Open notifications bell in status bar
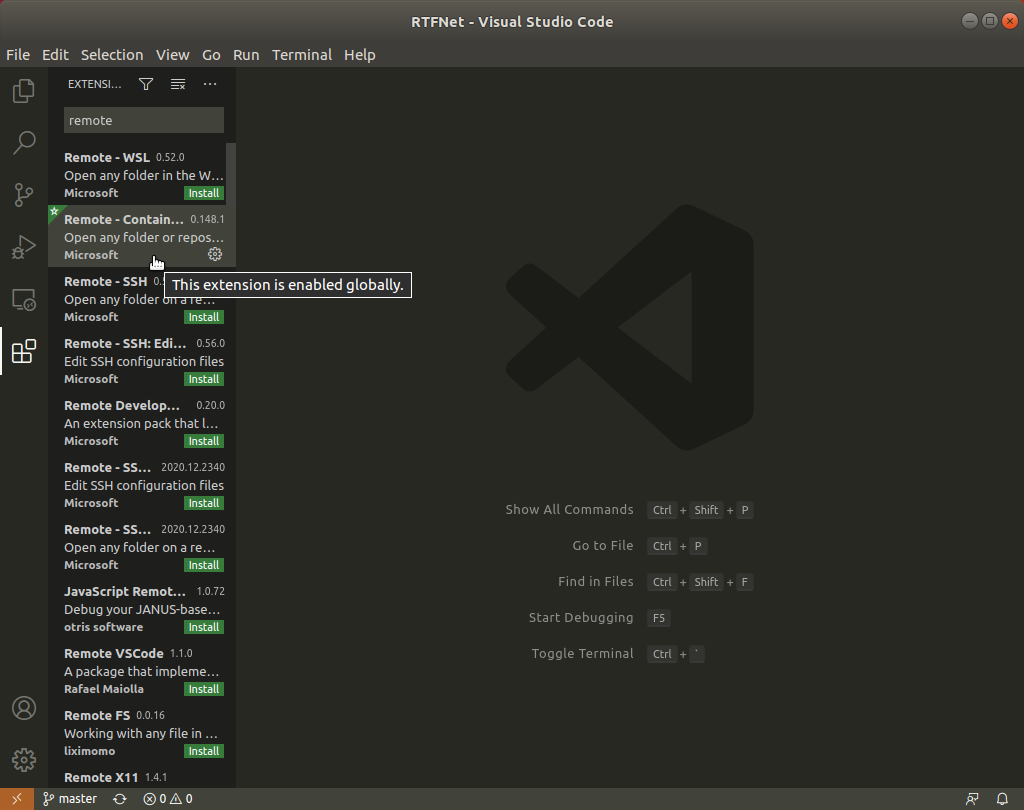 coord(1002,799)
